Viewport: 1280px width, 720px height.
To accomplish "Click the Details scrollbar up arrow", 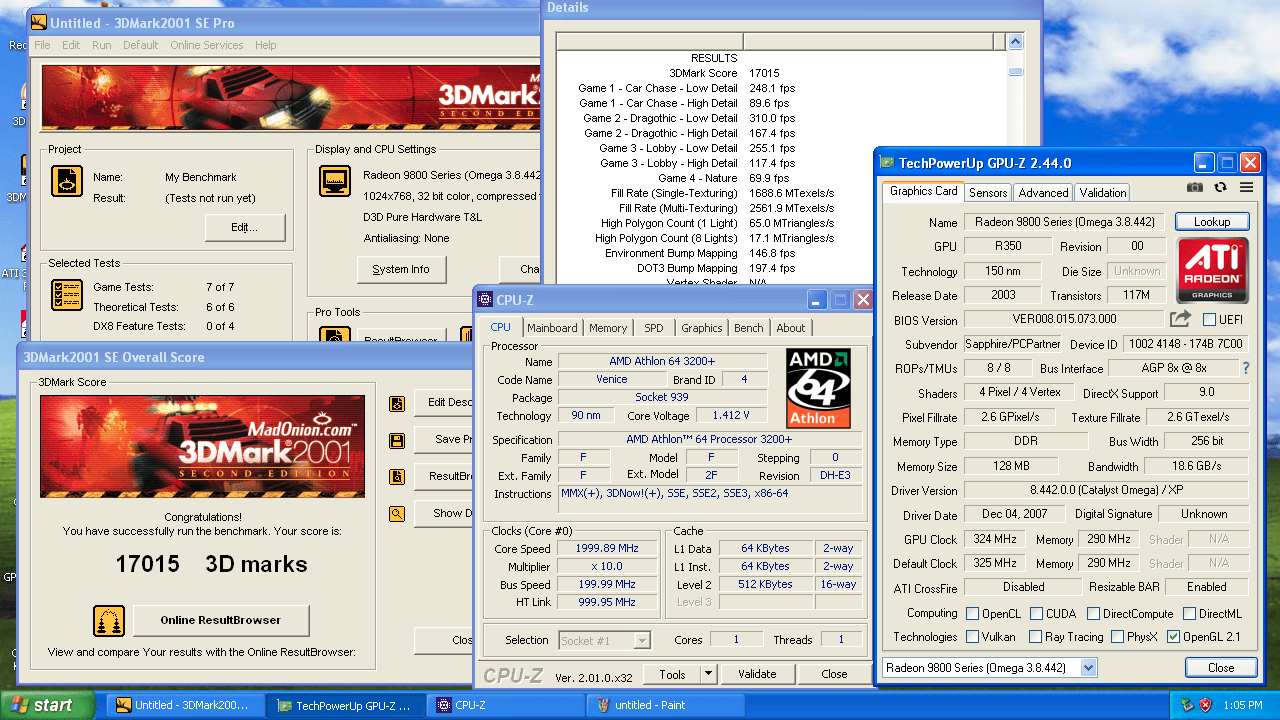I will click(1015, 41).
